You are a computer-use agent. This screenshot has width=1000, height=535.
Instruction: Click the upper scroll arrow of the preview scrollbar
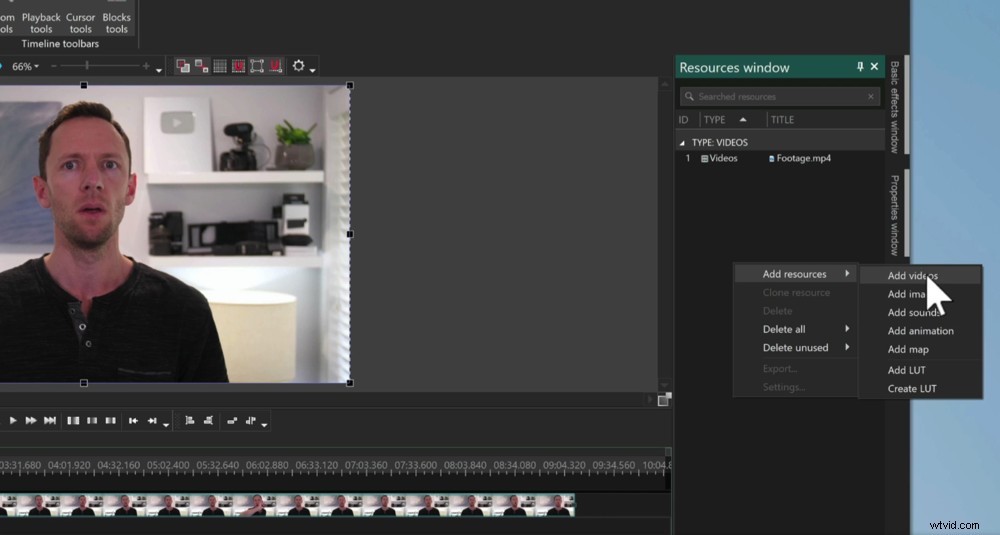[664, 84]
